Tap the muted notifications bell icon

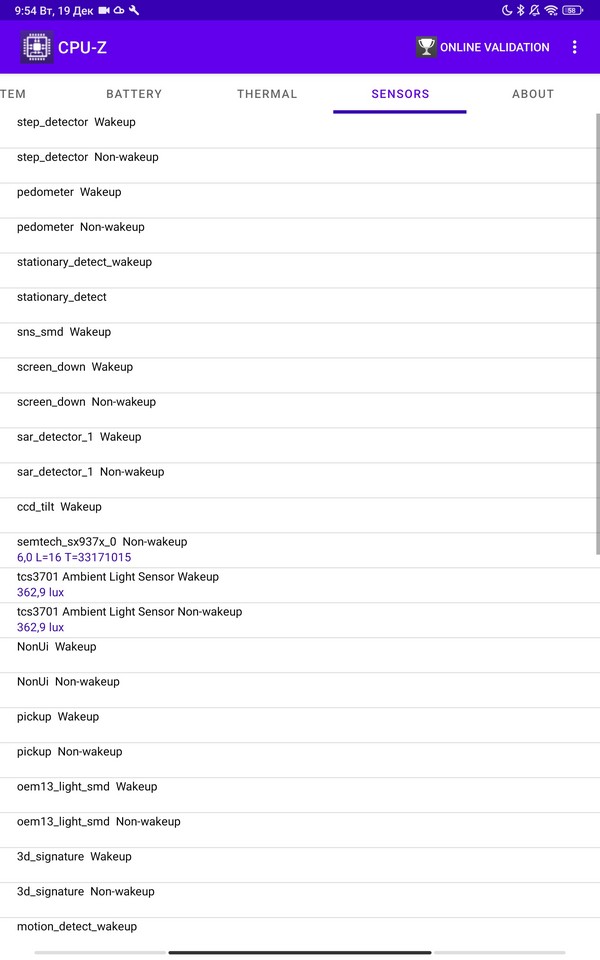[535, 10]
